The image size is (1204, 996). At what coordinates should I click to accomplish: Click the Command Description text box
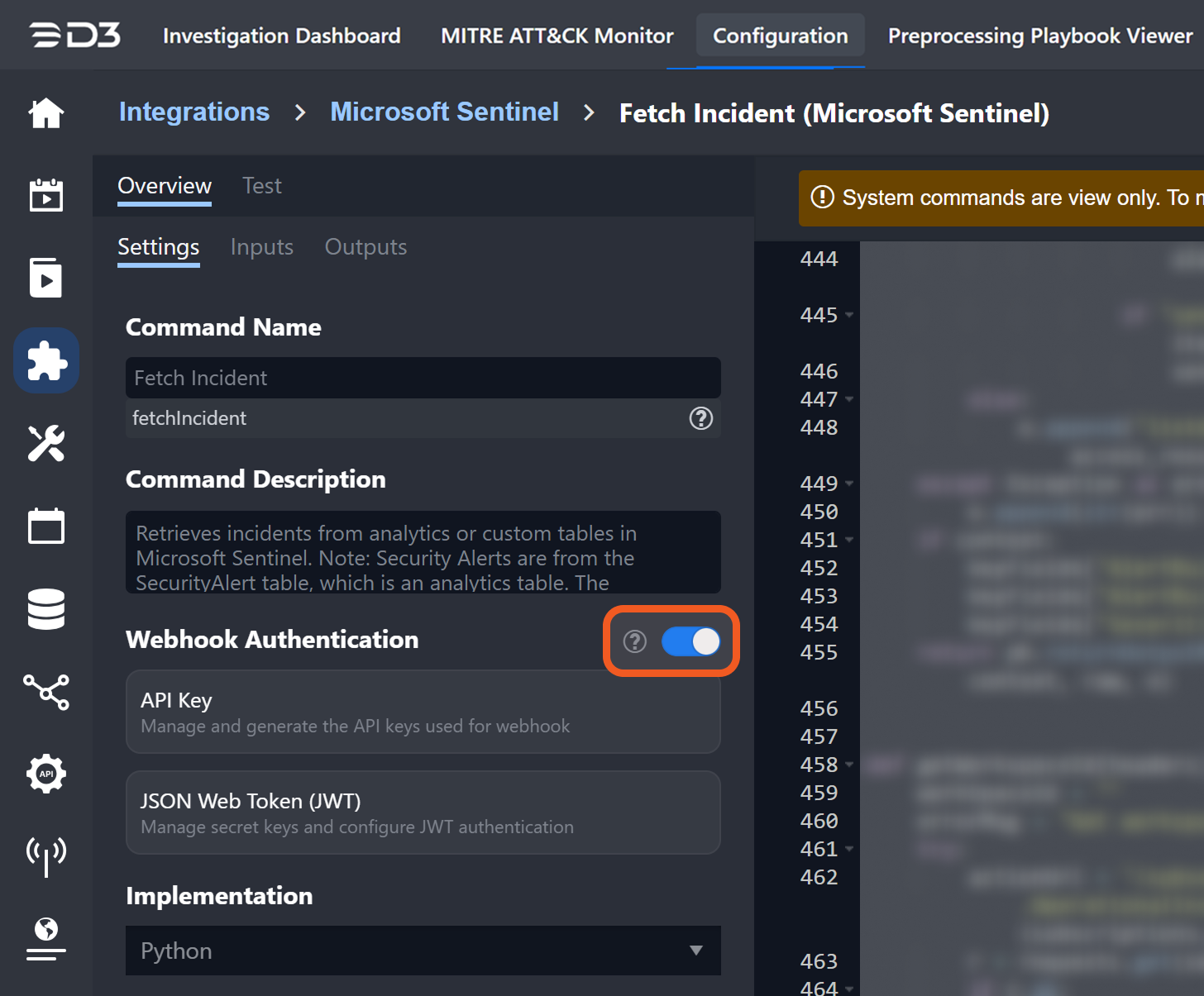tap(423, 552)
